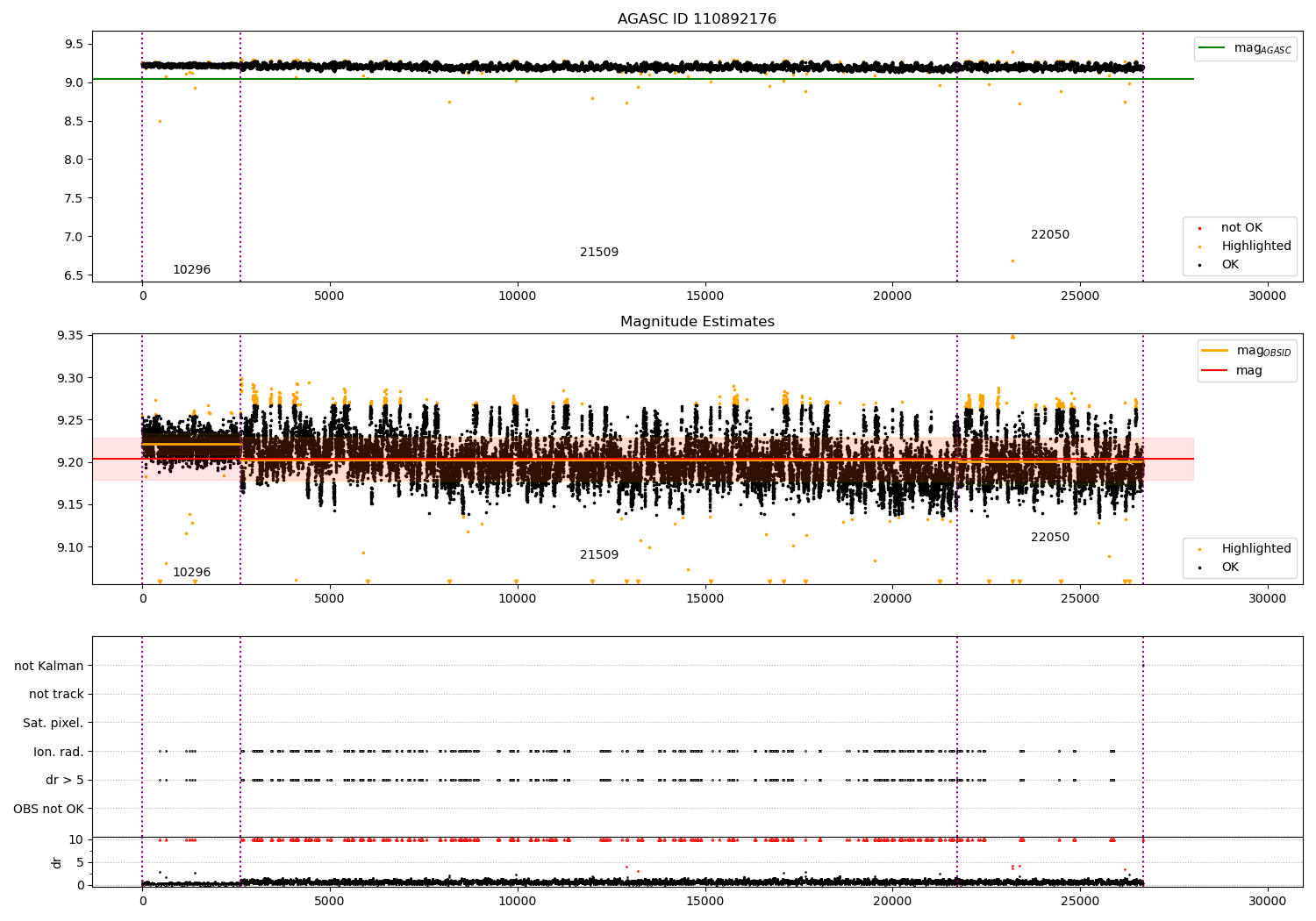The width and height of the screenshot is (1316, 921).
Task: Click the red 'not OK' legend marker in top plot
Action: 1199,228
